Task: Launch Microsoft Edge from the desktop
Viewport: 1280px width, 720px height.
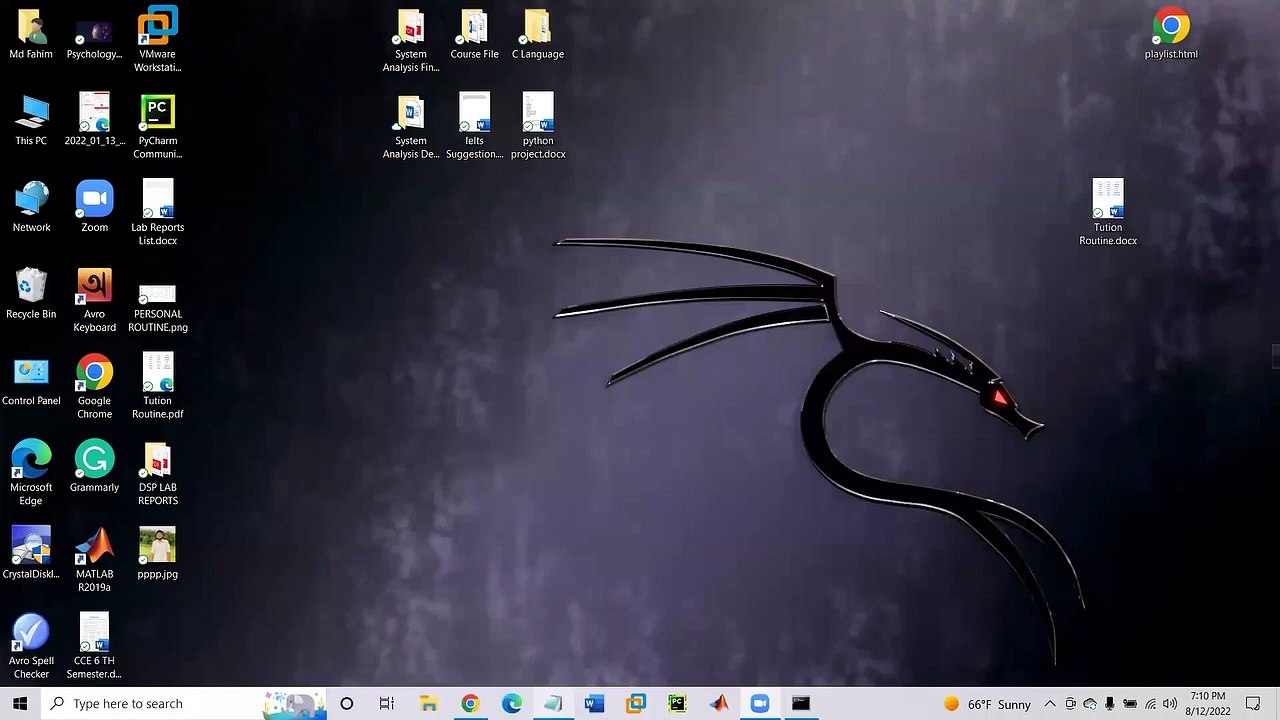Action: pos(31,474)
